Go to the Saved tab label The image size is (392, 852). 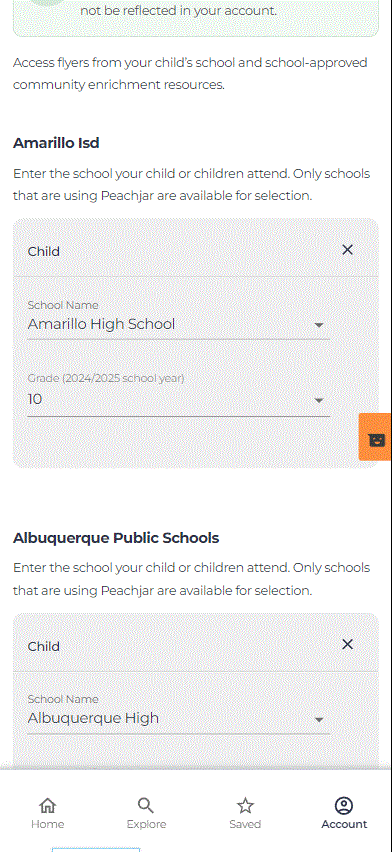click(x=245, y=824)
